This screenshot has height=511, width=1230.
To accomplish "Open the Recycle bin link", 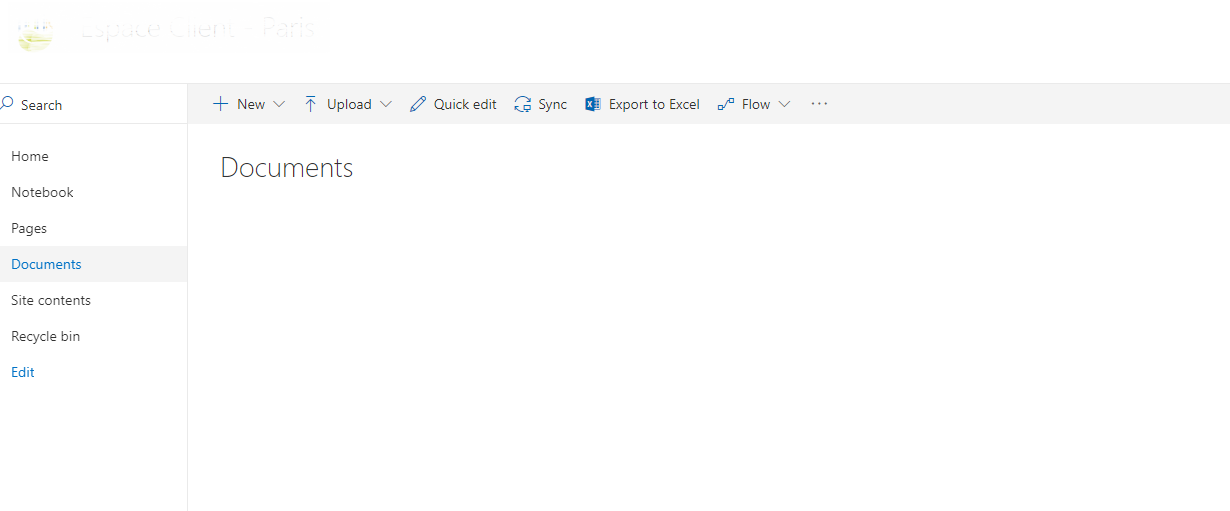I will 46,336.
